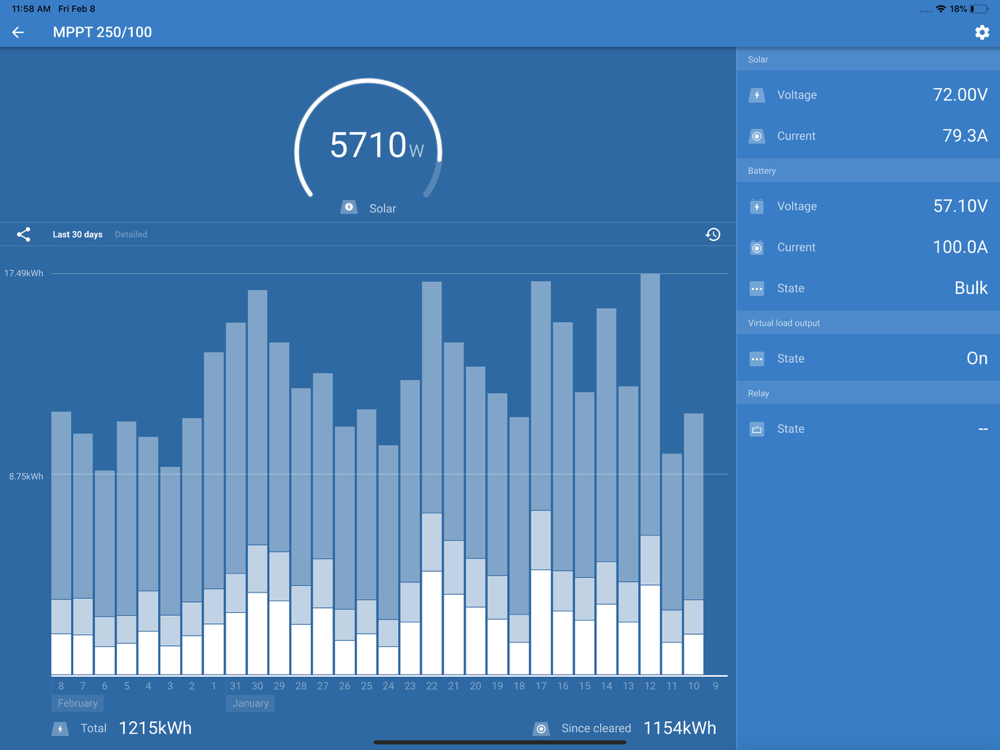Viewport: 1000px width, 750px height.
Task: Select the Last 30 days tab
Action: pyautogui.click(x=77, y=235)
